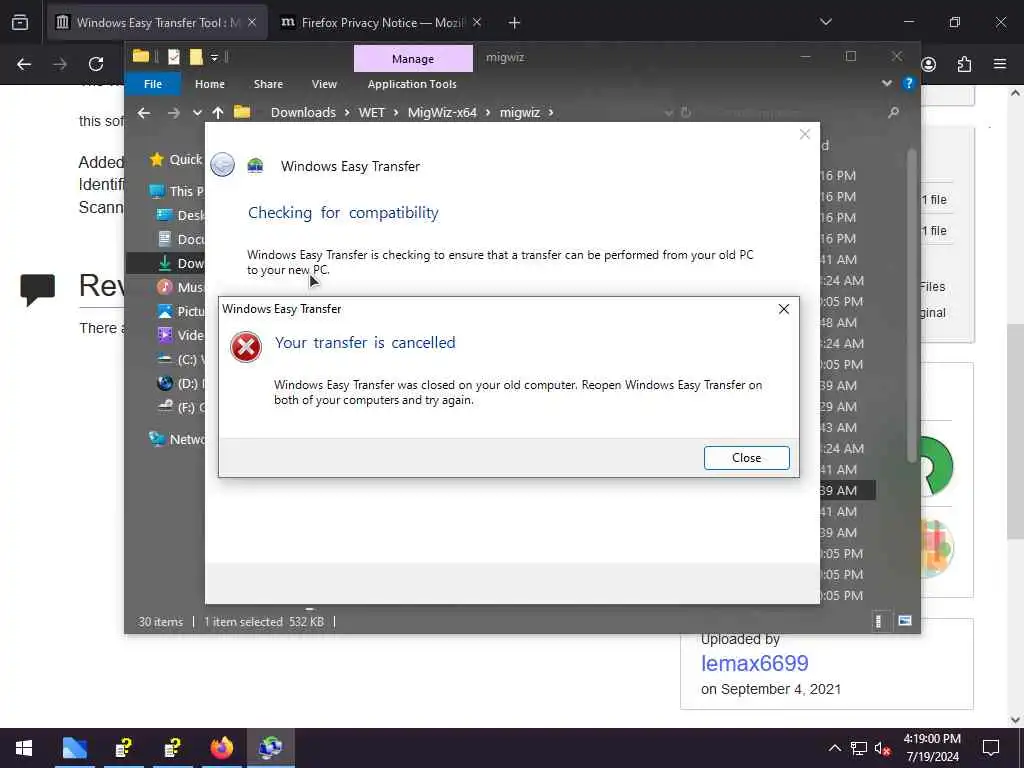Close the Firefox Privacy Notice tab
Image resolution: width=1024 pixels, height=768 pixels.
pos(477,23)
